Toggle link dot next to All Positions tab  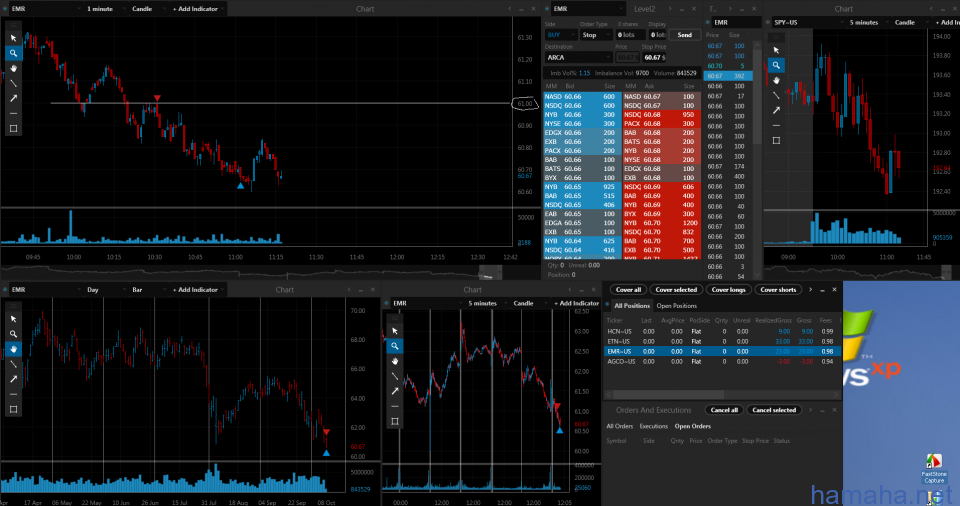[x=609, y=305]
